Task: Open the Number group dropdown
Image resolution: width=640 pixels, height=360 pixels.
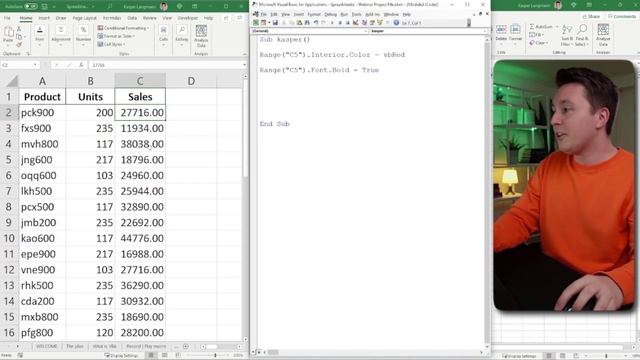Action: pos(83,35)
